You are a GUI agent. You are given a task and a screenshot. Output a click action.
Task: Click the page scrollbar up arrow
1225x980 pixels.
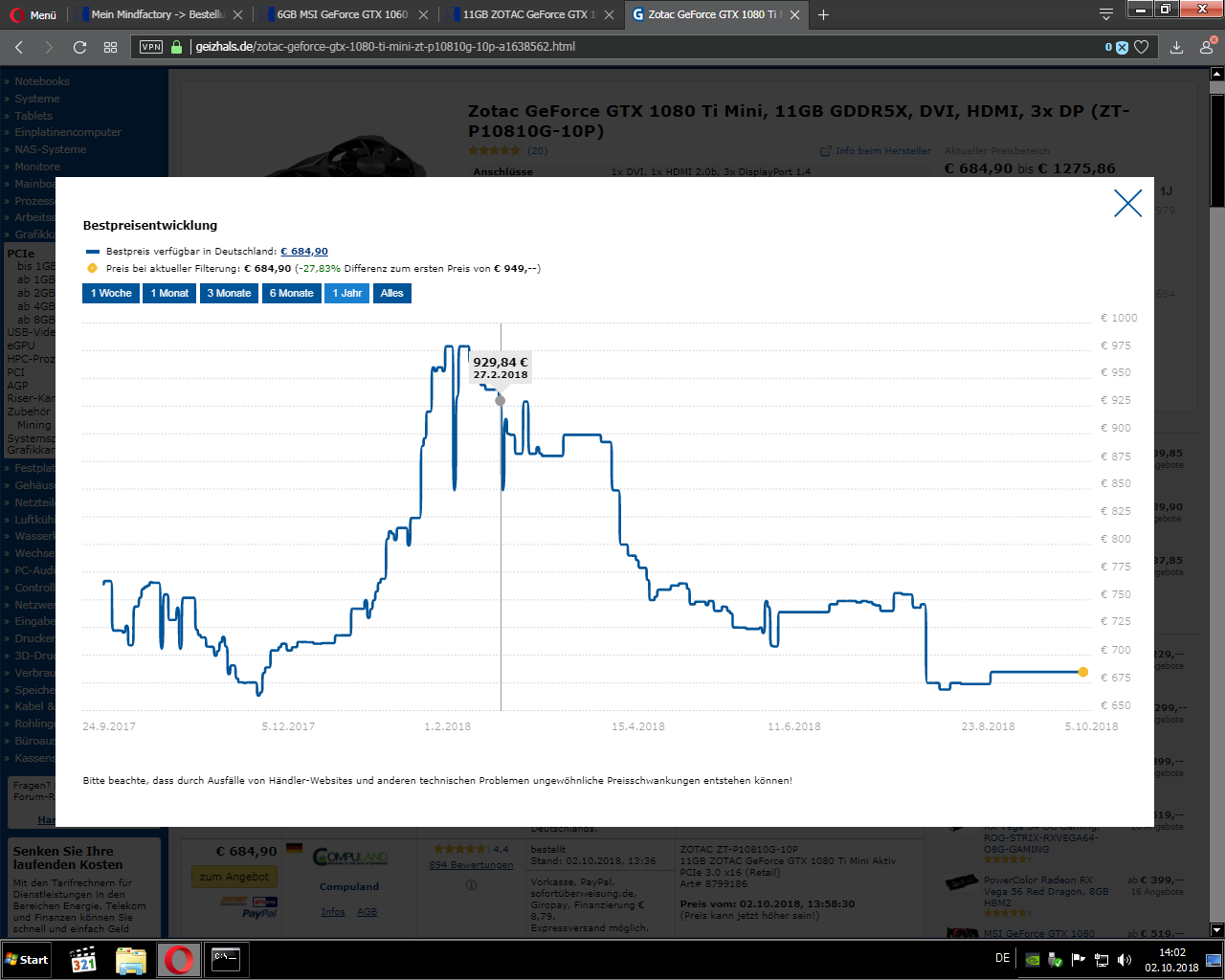pos(1217,73)
